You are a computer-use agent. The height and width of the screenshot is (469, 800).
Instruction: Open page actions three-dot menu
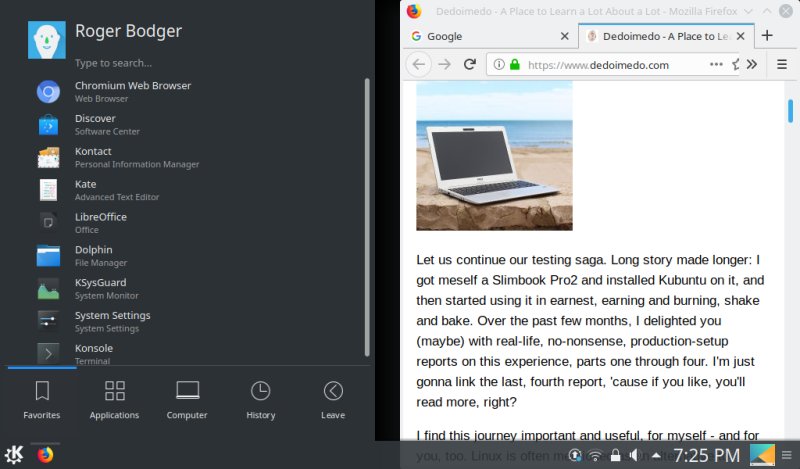[x=716, y=64]
